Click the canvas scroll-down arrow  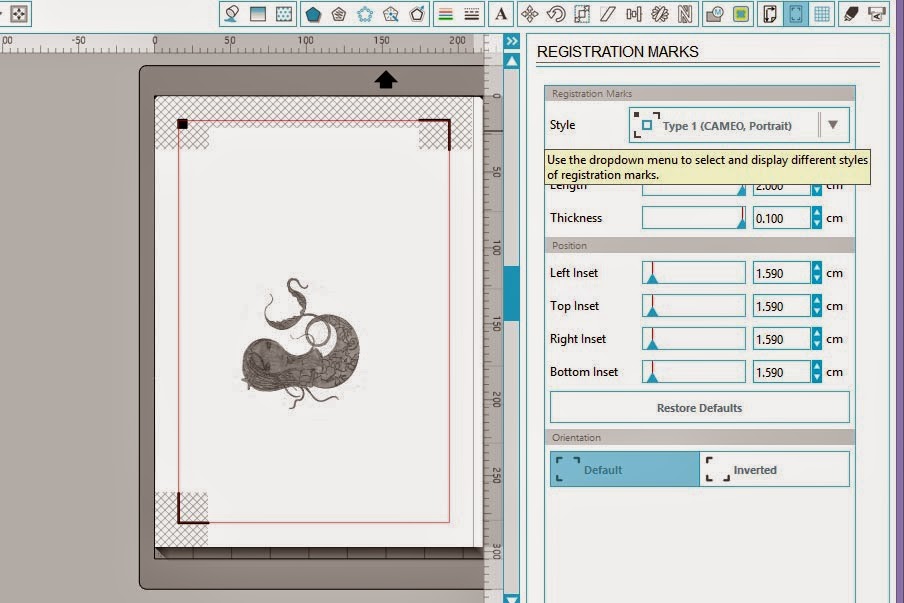pyautogui.click(x=511, y=598)
